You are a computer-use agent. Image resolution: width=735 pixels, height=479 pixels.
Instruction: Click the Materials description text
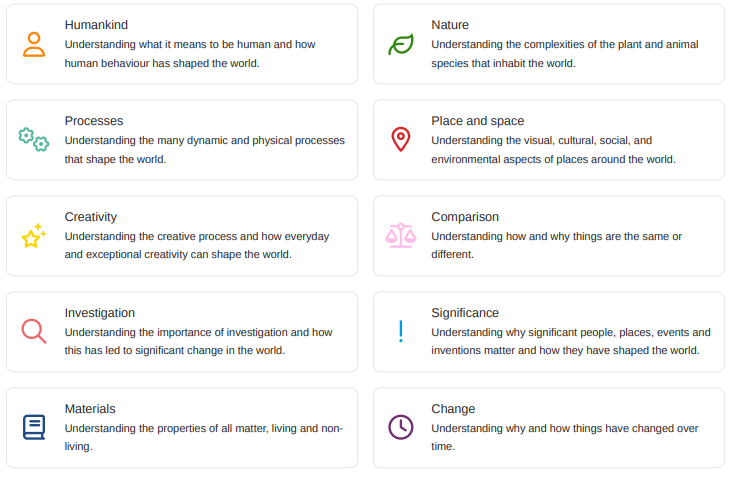coord(204,437)
